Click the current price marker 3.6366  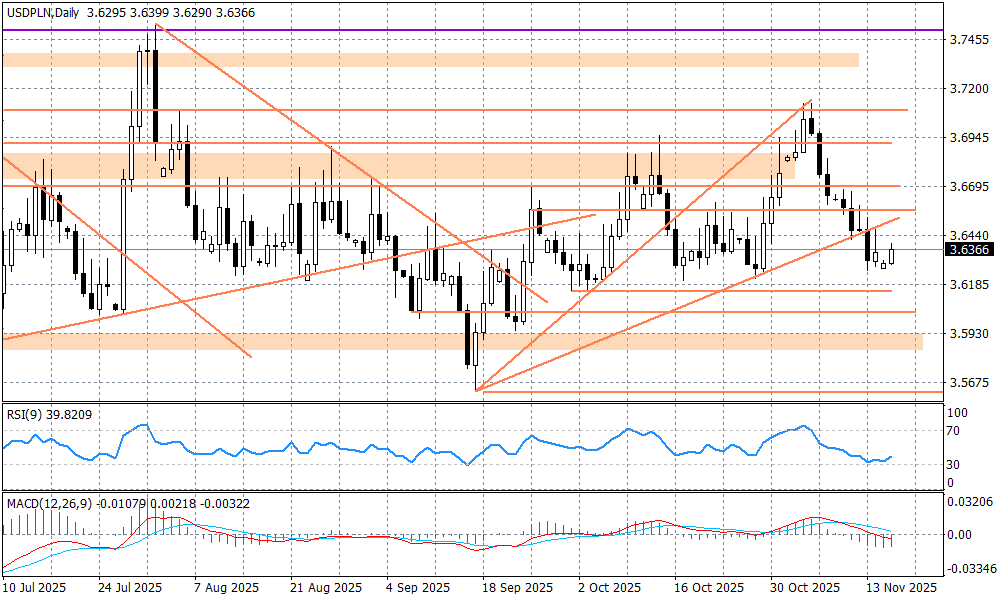point(968,250)
